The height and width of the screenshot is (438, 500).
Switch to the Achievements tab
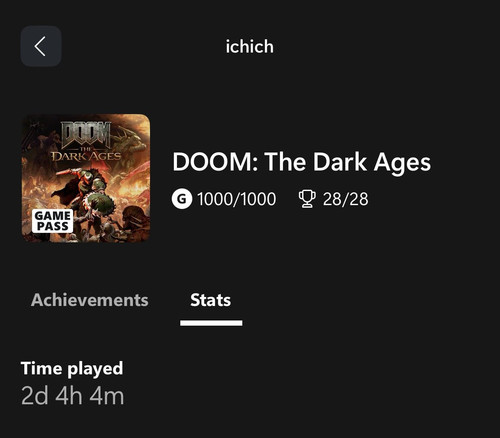[89, 300]
